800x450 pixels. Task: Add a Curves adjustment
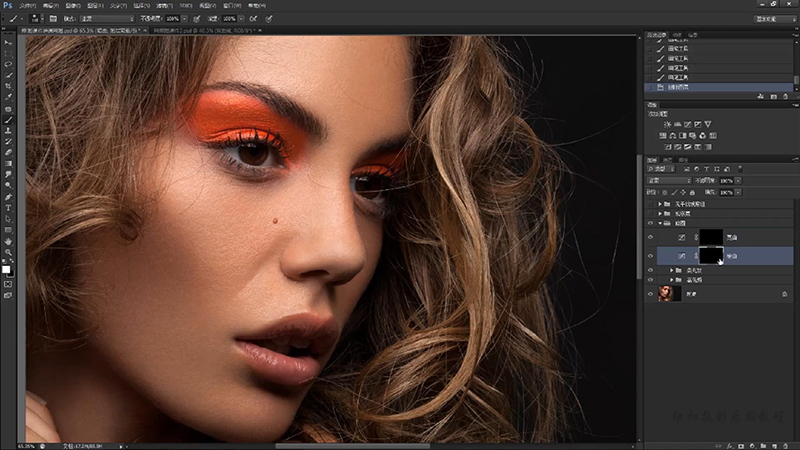pyautogui.click(x=688, y=124)
